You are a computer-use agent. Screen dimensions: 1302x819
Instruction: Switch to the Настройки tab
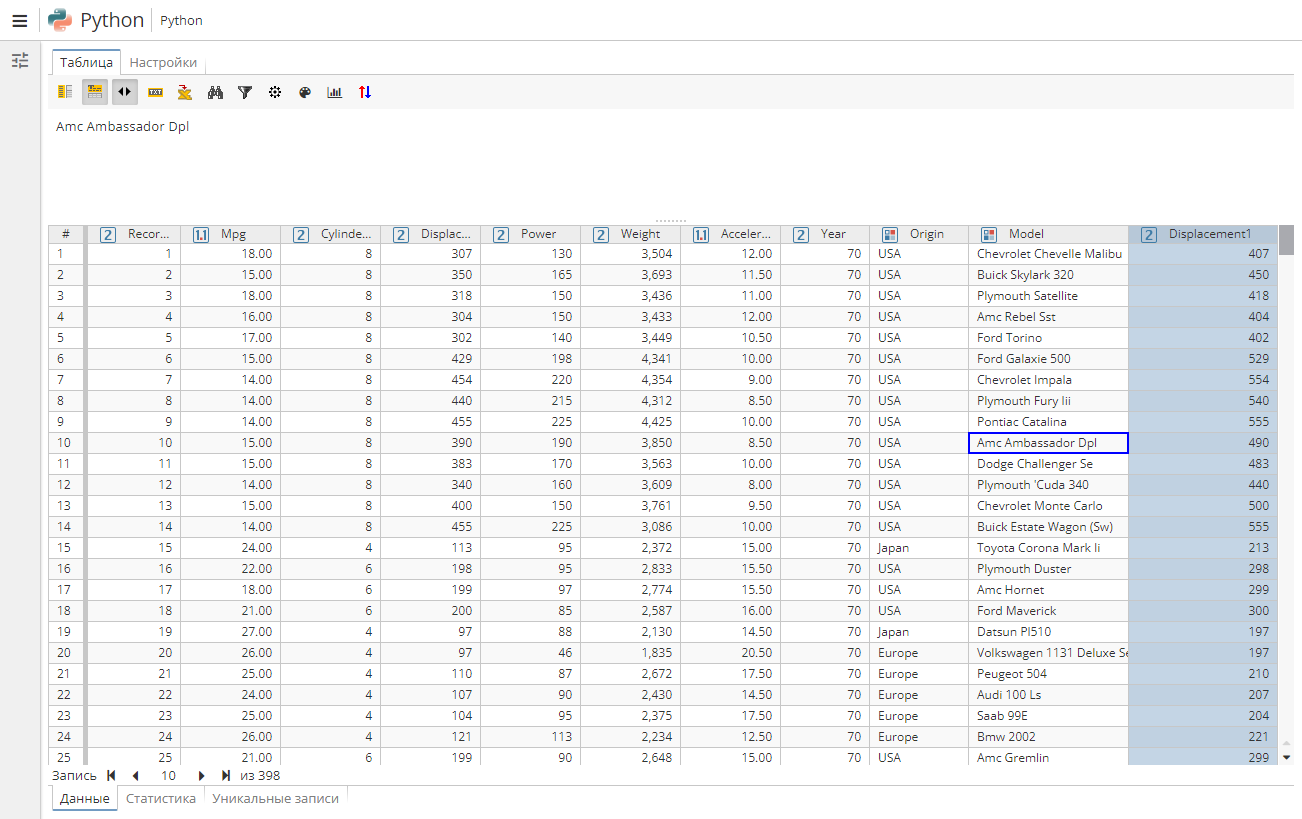coord(163,62)
